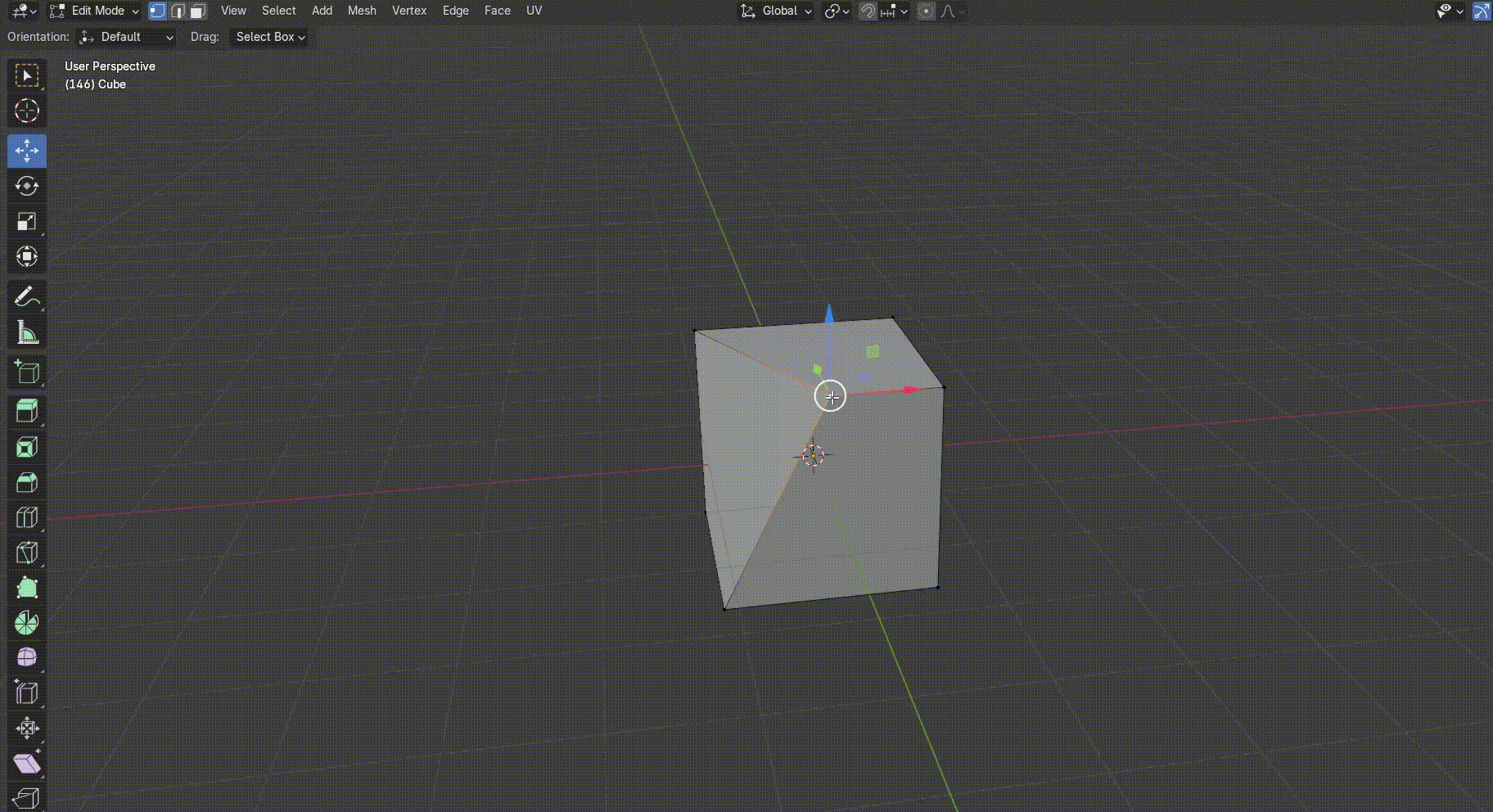Select the Loop Cut tool
The height and width of the screenshot is (812, 1493).
[x=27, y=517]
